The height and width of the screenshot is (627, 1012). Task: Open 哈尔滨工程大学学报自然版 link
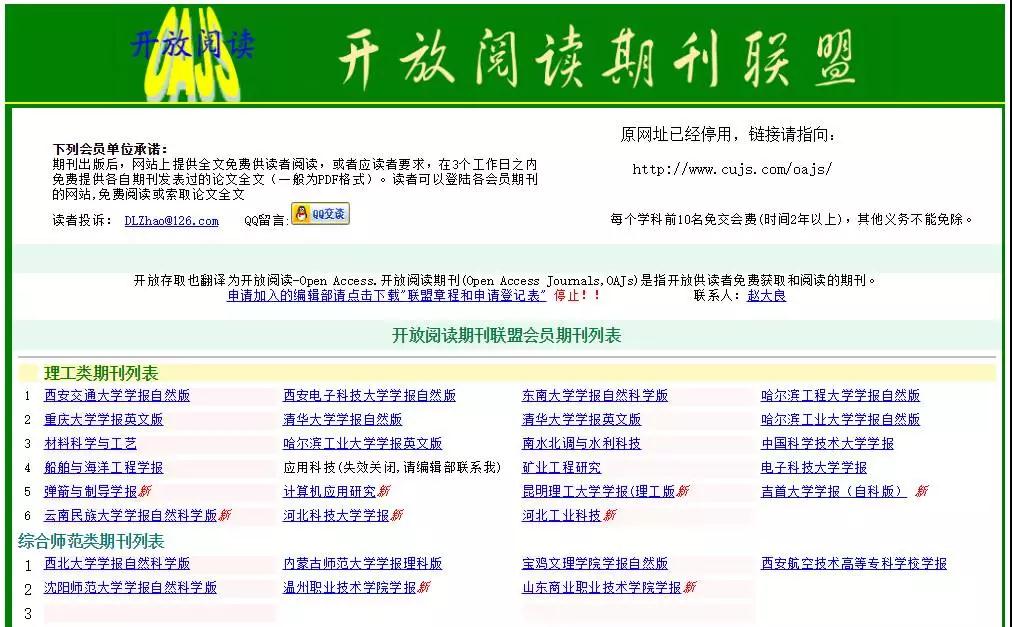tap(840, 395)
